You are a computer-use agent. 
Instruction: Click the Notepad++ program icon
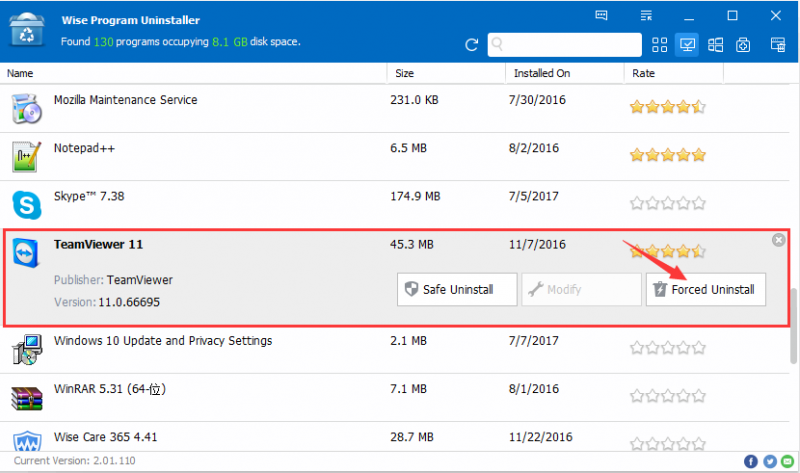tap(26, 157)
